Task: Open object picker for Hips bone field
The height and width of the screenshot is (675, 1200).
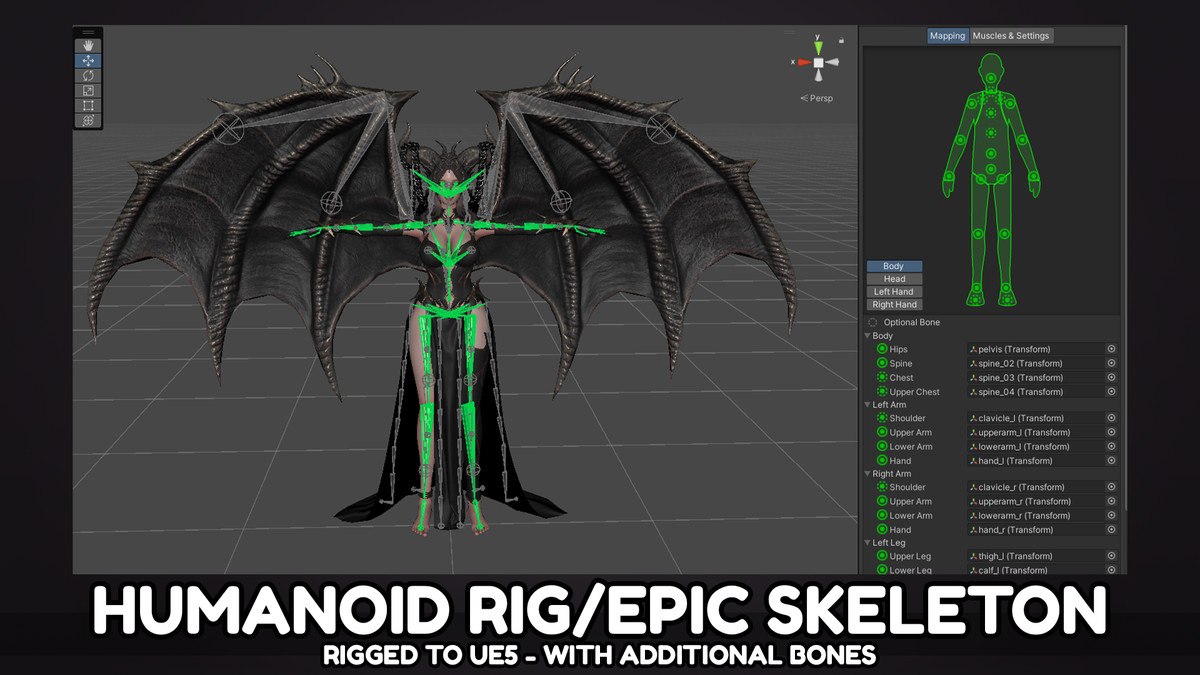Action: click(1111, 349)
